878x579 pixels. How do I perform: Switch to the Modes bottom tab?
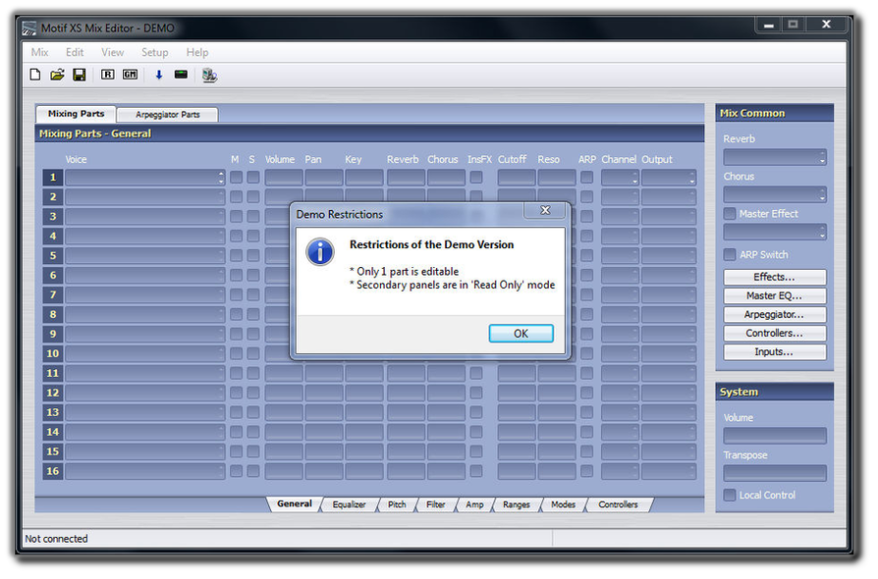[x=563, y=505]
